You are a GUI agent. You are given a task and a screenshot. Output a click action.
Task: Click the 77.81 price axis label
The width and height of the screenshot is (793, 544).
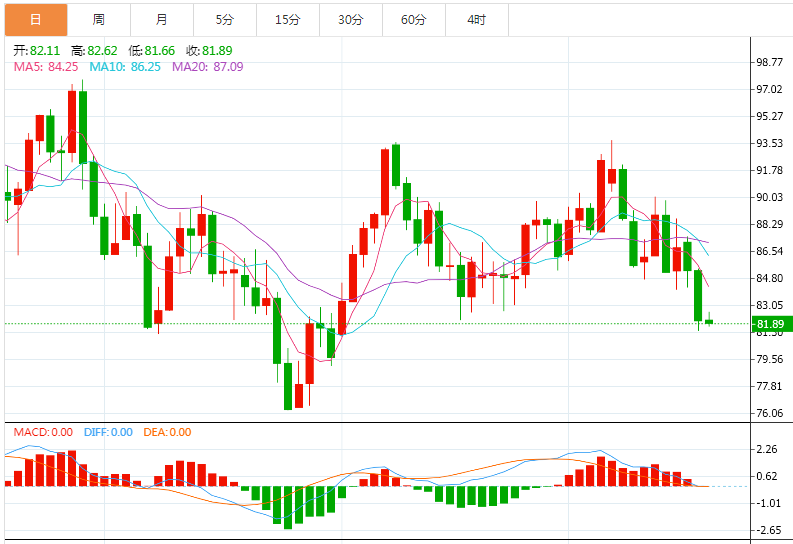769,386
